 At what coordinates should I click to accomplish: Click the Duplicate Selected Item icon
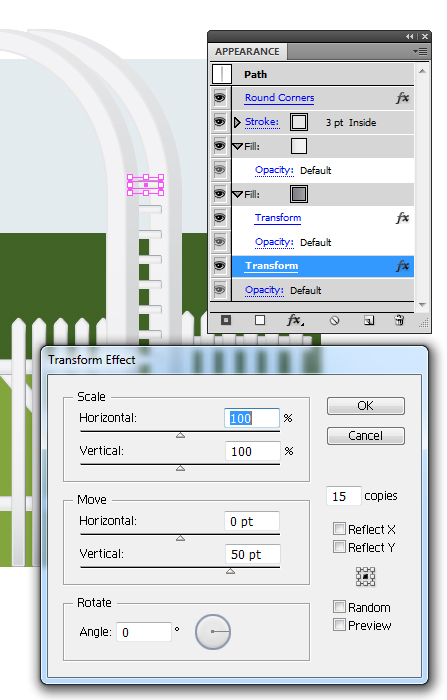point(369,320)
